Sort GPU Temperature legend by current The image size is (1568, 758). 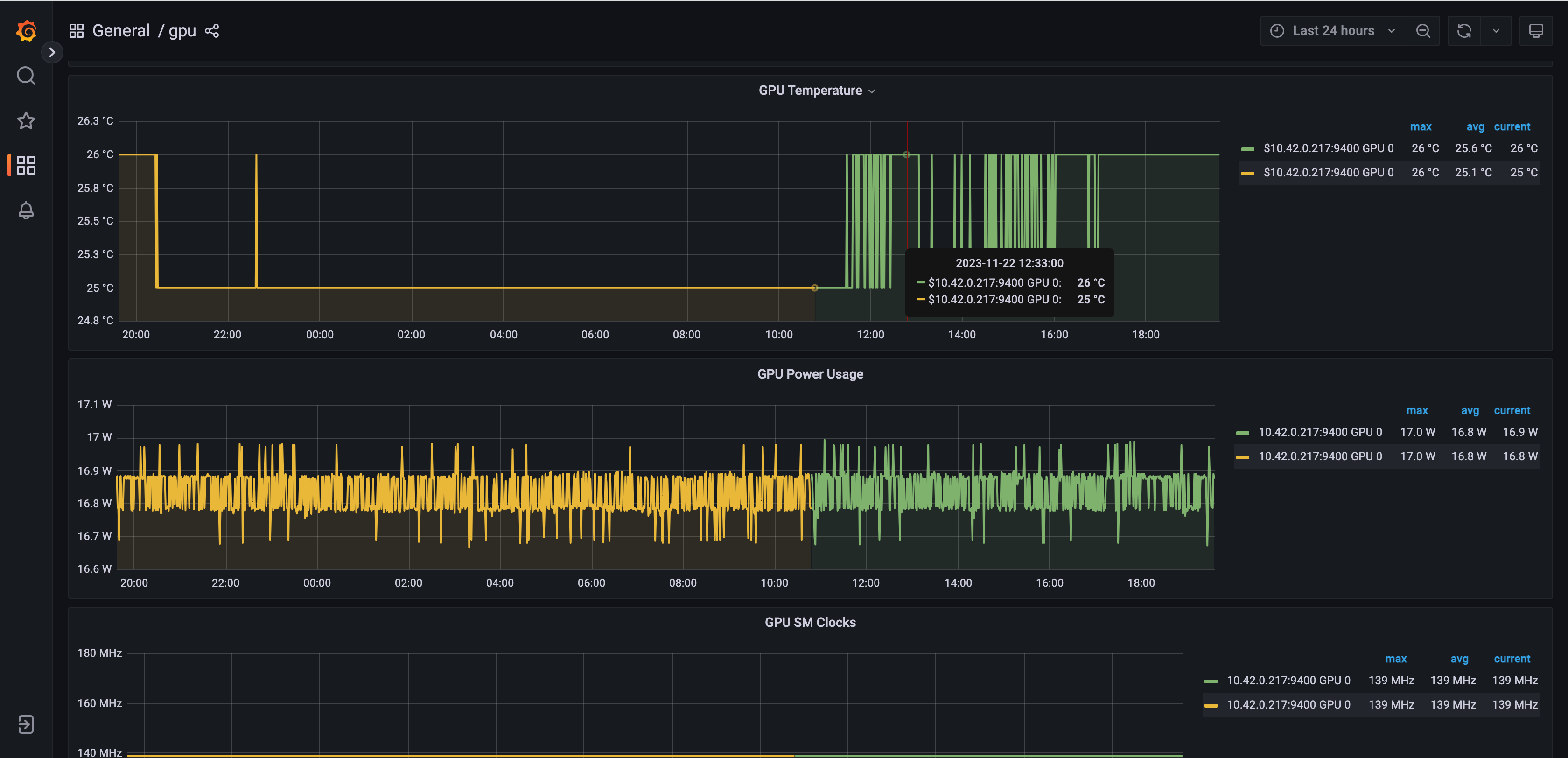click(1512, 126)
